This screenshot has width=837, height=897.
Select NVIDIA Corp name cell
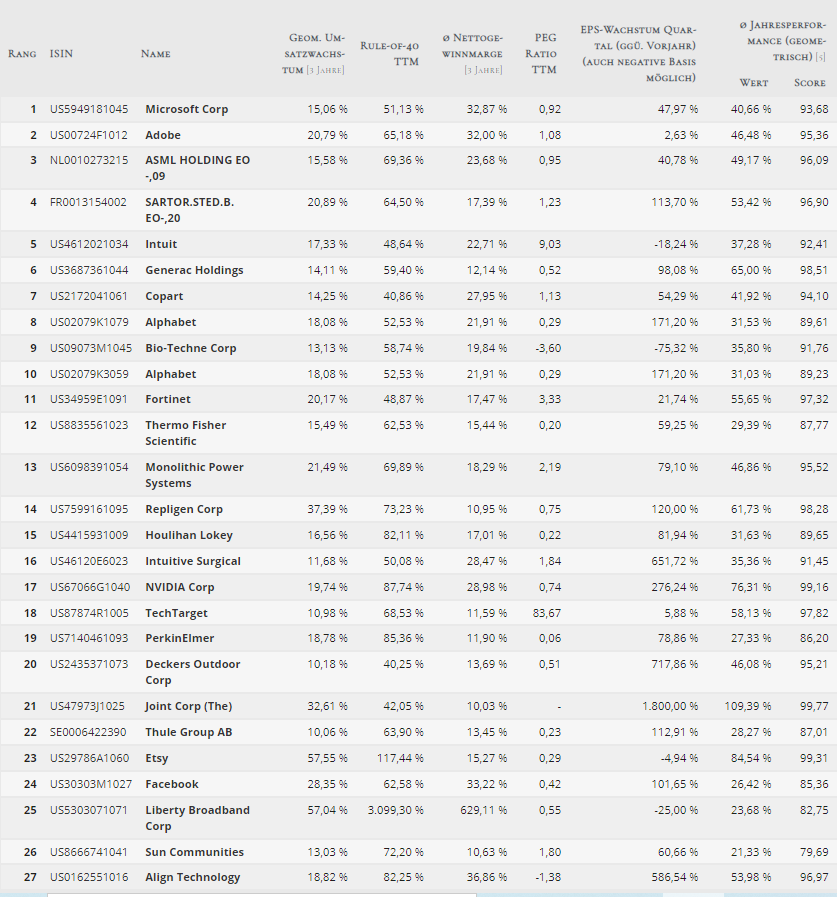[x=180, y=588]
